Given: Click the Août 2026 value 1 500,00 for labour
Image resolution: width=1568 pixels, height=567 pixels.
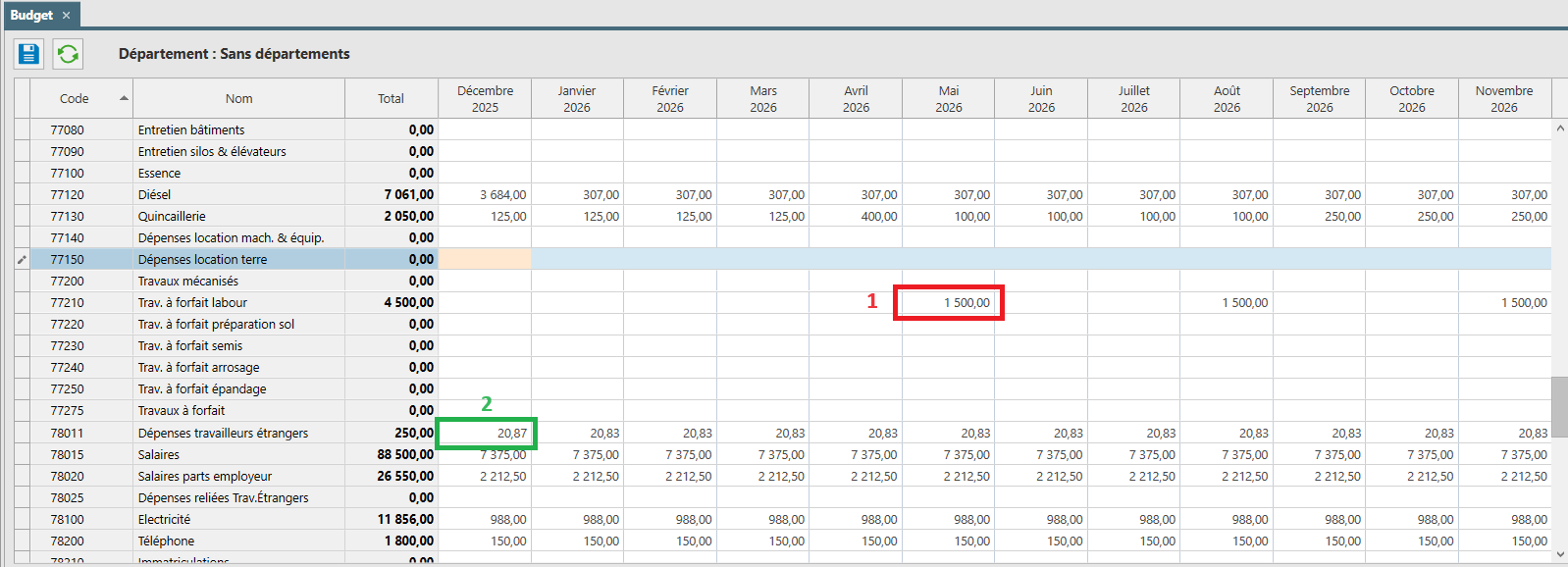Looking at the screenshot, I should pyautogui.click(x=1244, y=302).
